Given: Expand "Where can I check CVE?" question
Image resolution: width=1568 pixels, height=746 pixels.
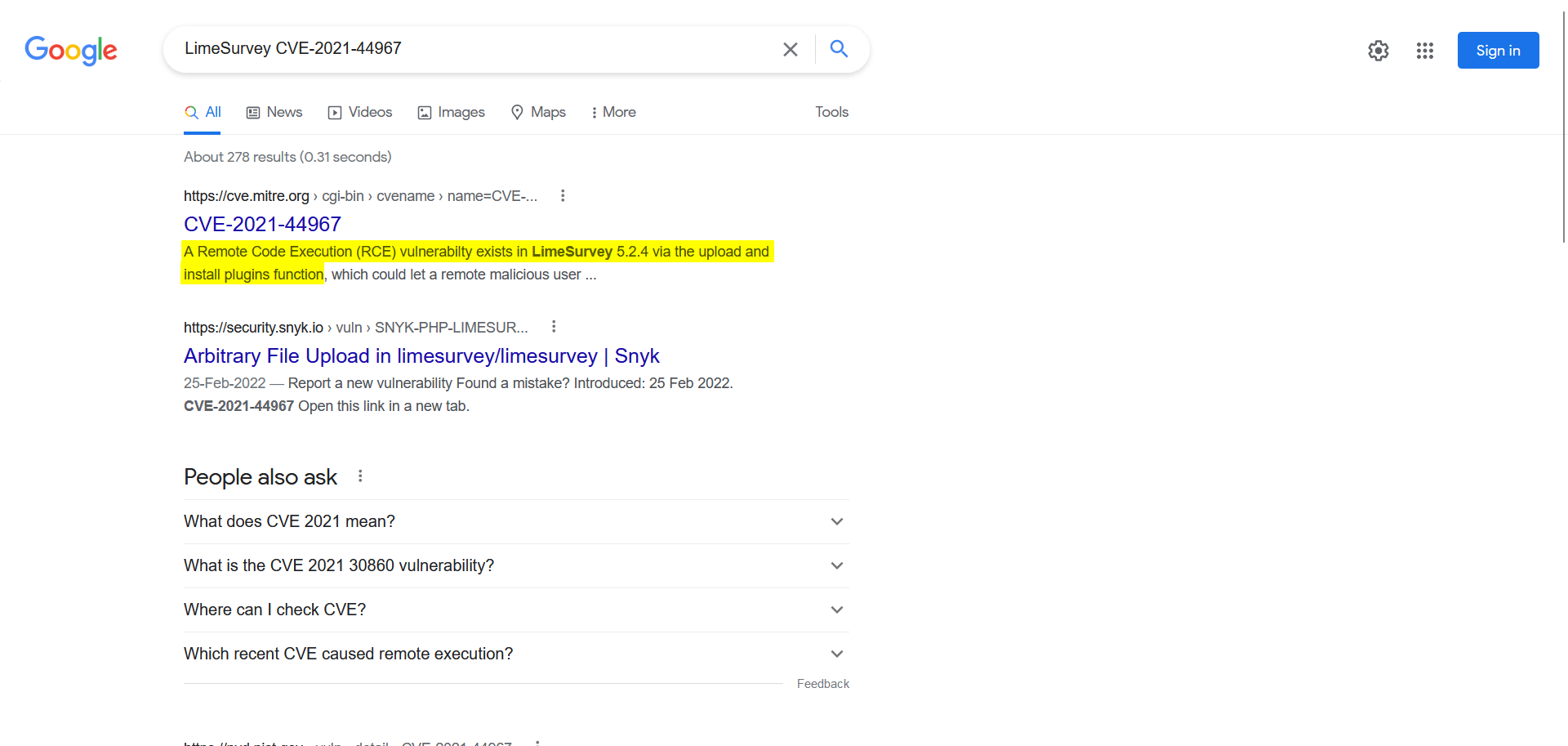Looking at the screenshot, I should (x=836, y=610).
